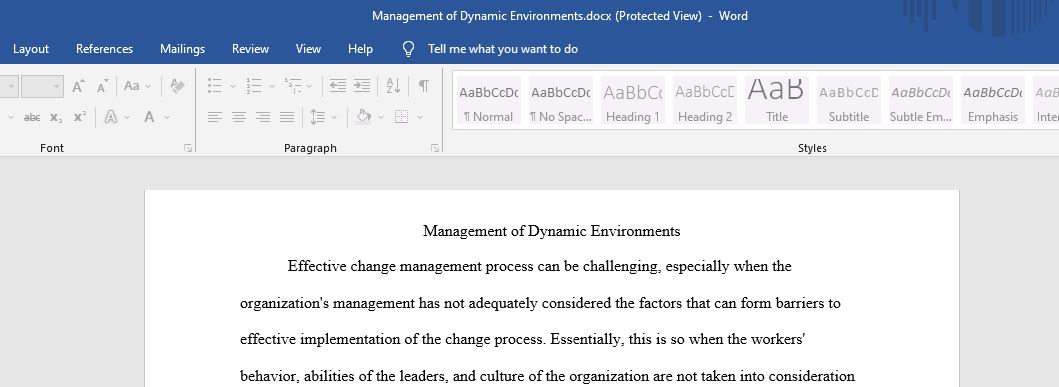1059x387 pixels.
Task: Open the shading color dropdown arrow
Action: (x=382, y=118)
